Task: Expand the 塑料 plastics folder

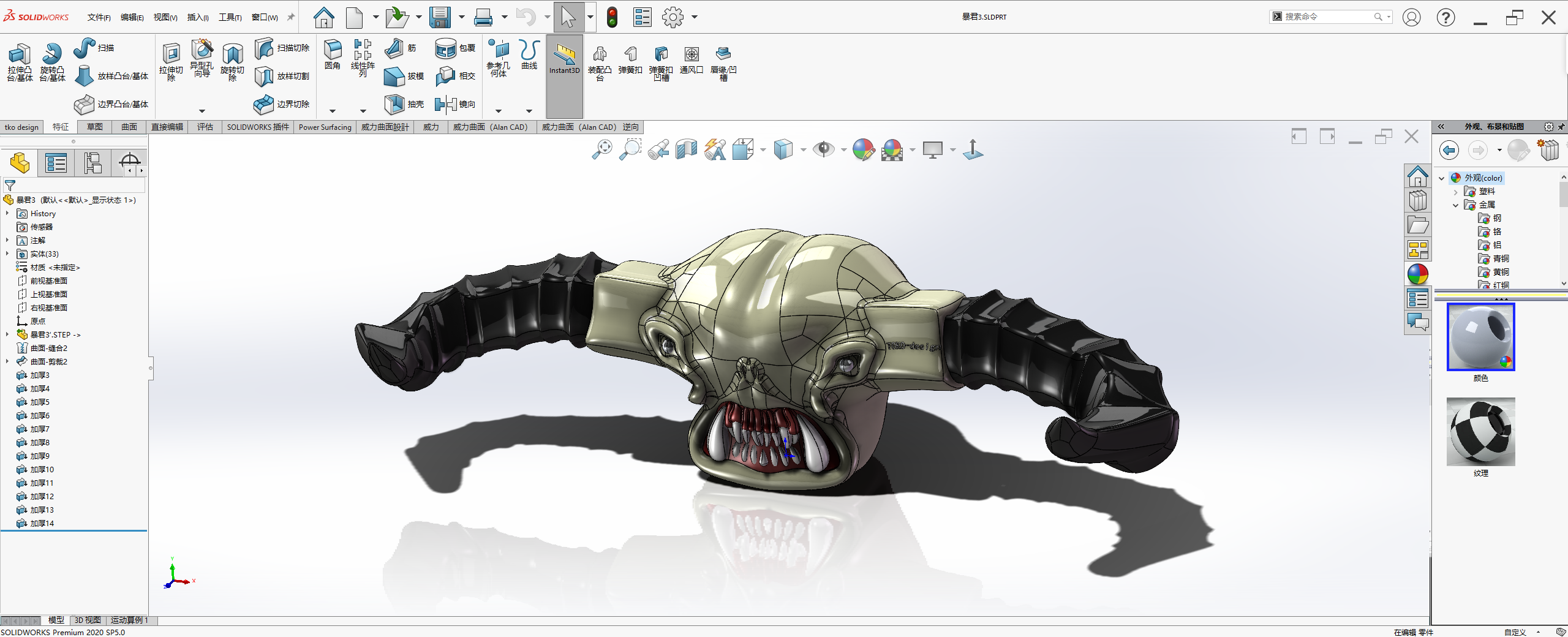Action: coord(1456,192)
